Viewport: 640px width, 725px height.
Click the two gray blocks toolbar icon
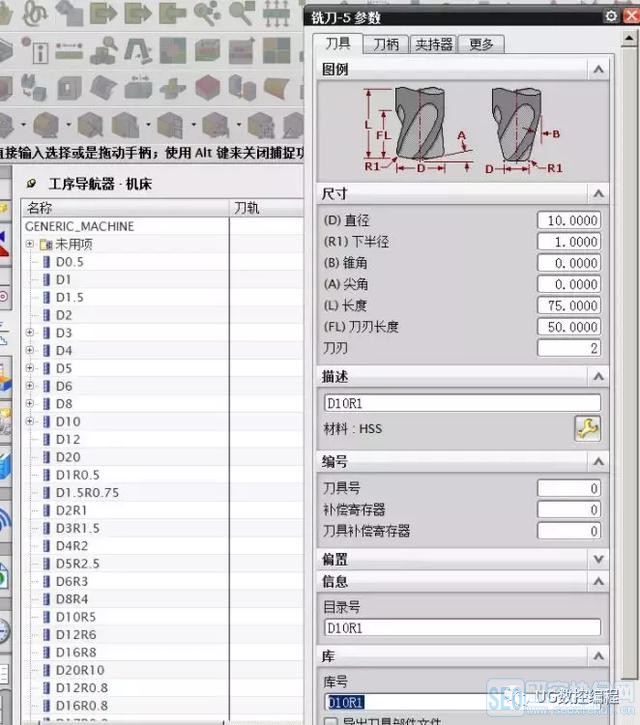click(243, 87)
